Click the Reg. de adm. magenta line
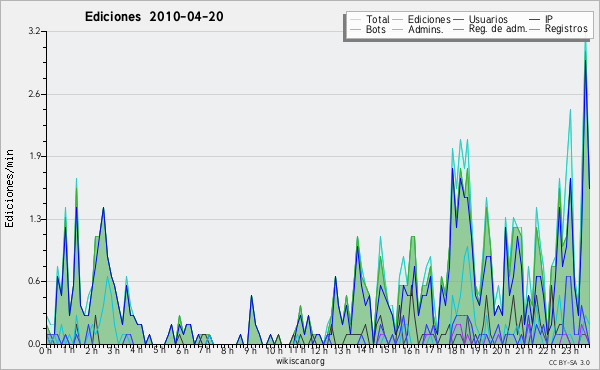Screen dimensions: 600x370 [x=459, y=29]
